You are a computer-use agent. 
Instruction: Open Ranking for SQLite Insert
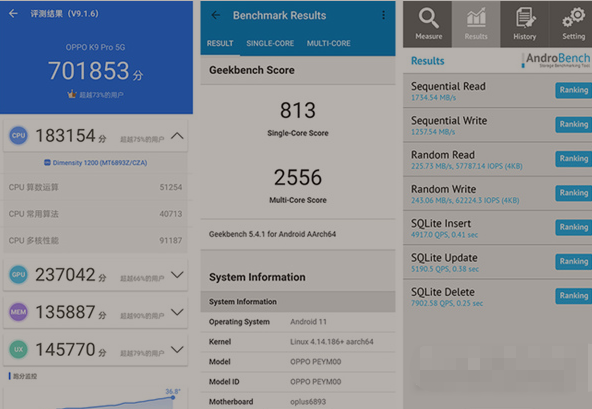pos(574,227)
